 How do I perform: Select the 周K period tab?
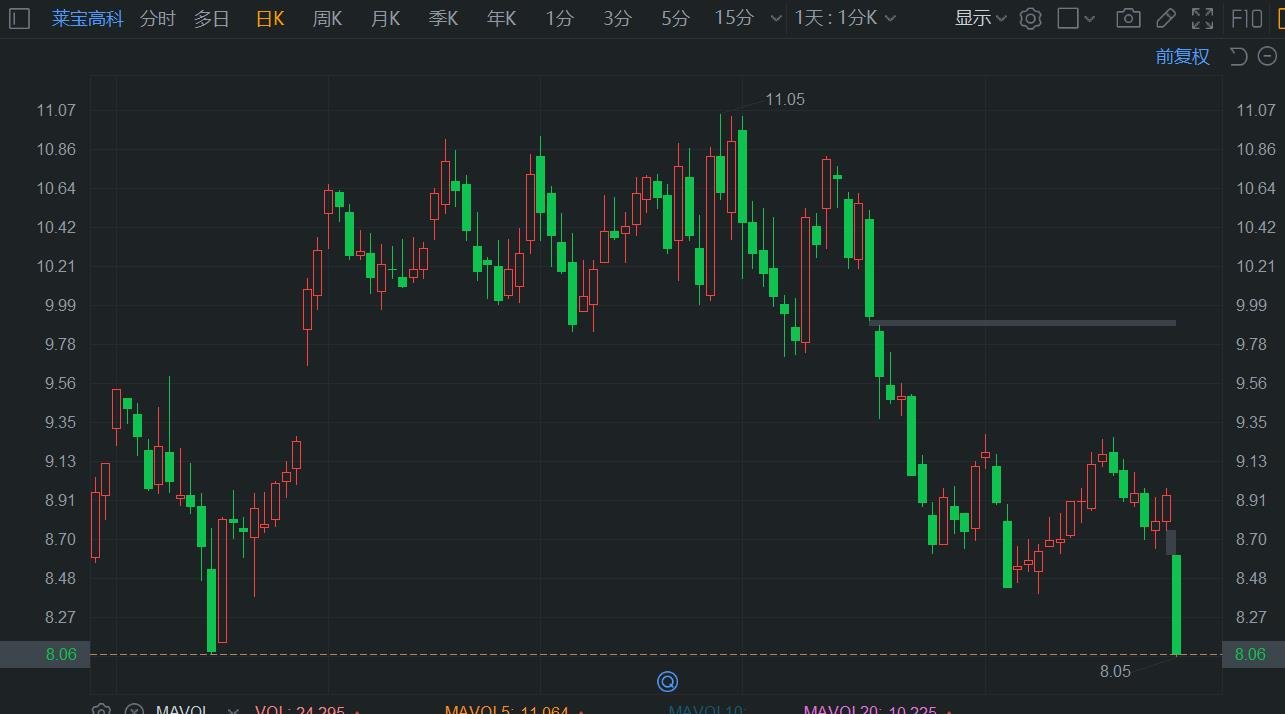point(327,18)
